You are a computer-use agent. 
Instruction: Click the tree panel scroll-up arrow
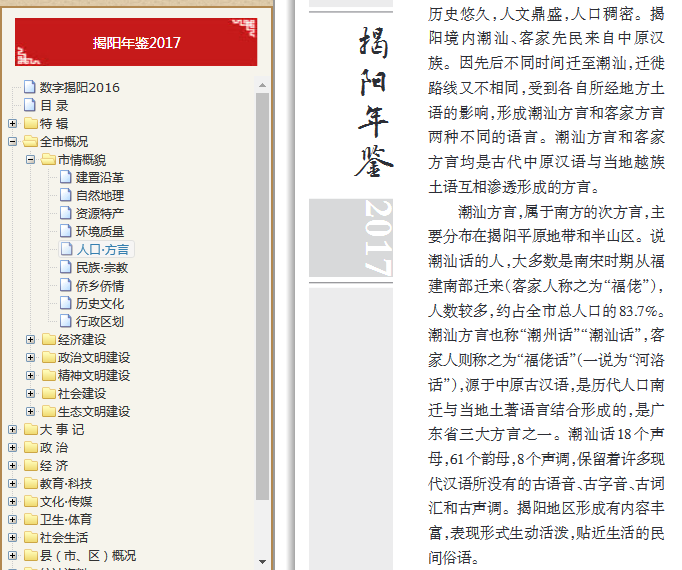point(262,85)
